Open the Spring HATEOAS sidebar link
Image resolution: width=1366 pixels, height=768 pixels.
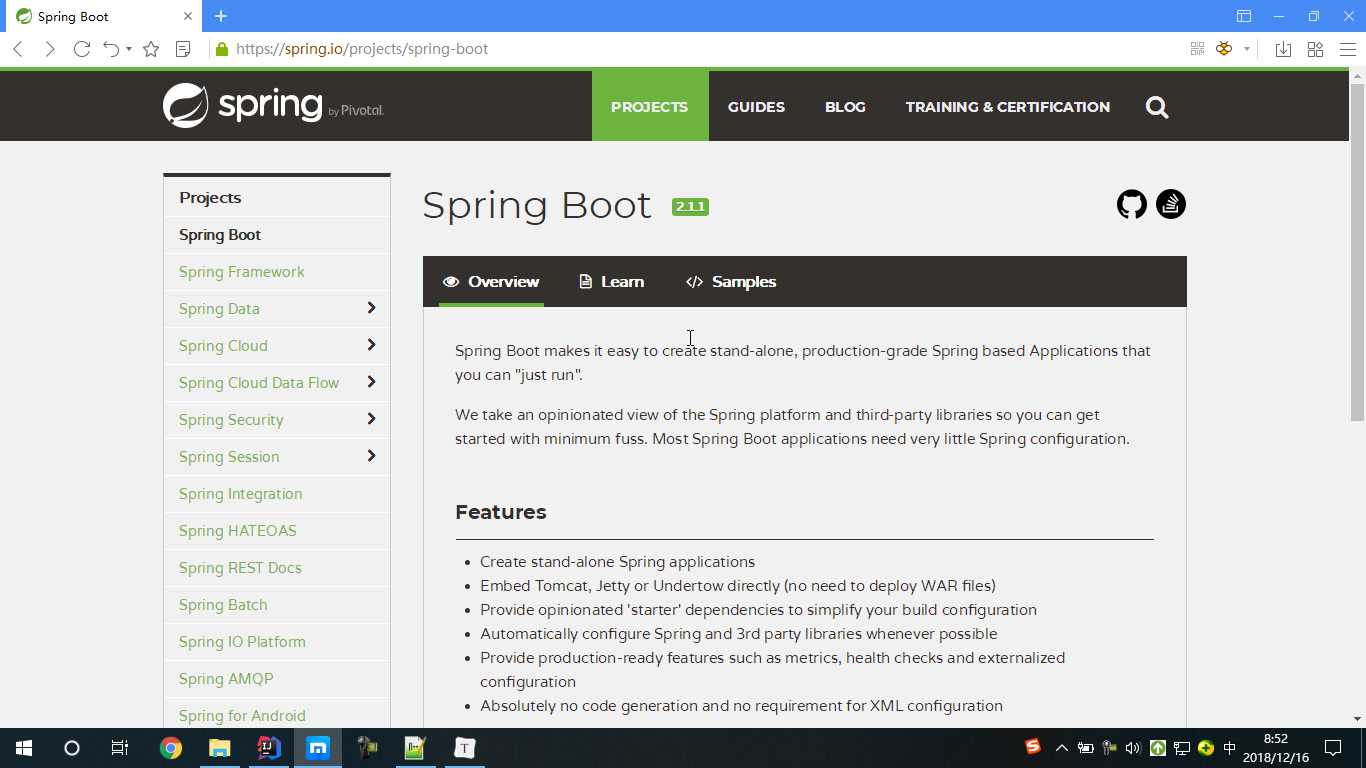[x=238, y=531]
